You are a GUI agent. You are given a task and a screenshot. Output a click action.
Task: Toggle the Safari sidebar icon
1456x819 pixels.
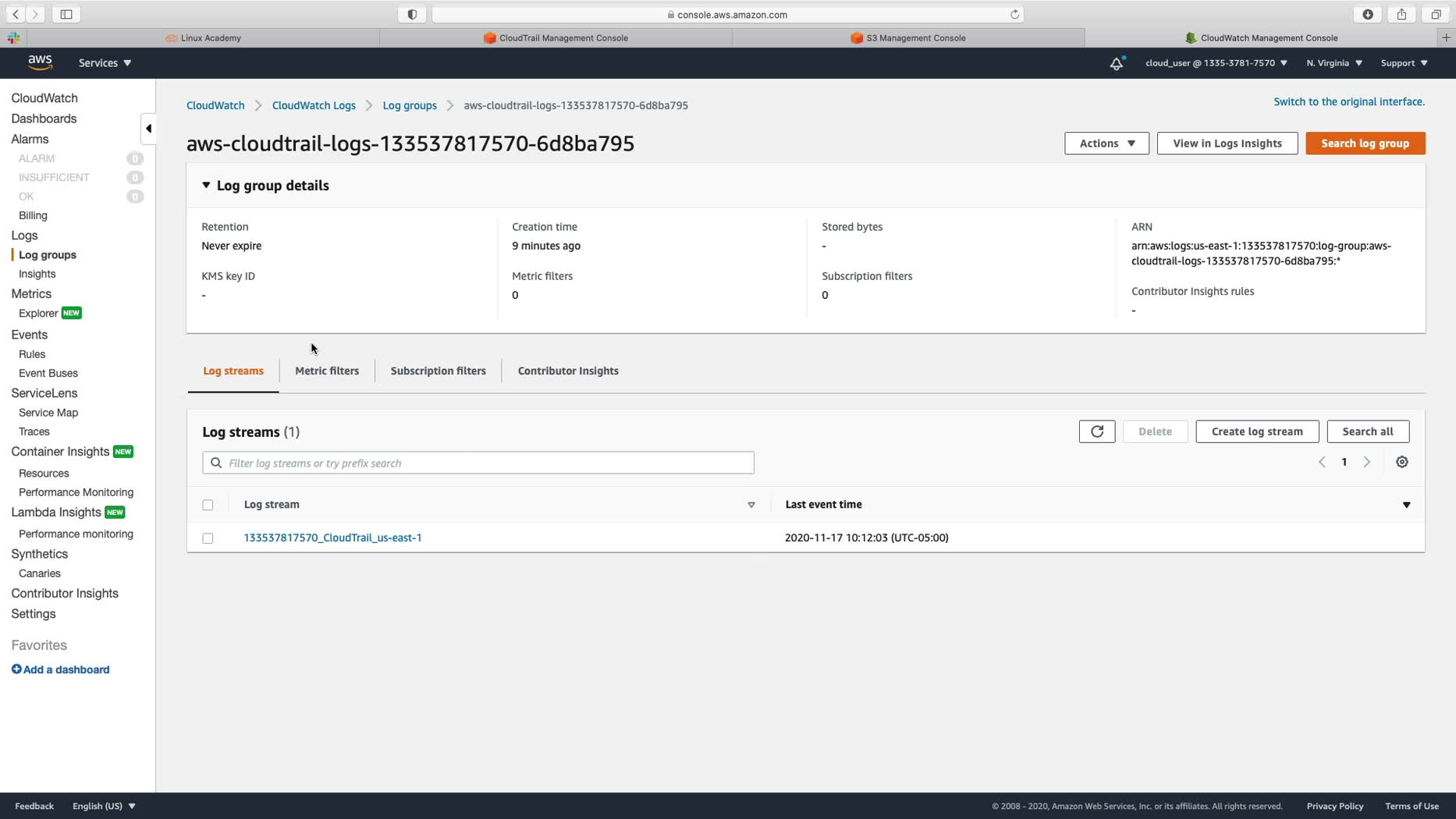[66, 14]
